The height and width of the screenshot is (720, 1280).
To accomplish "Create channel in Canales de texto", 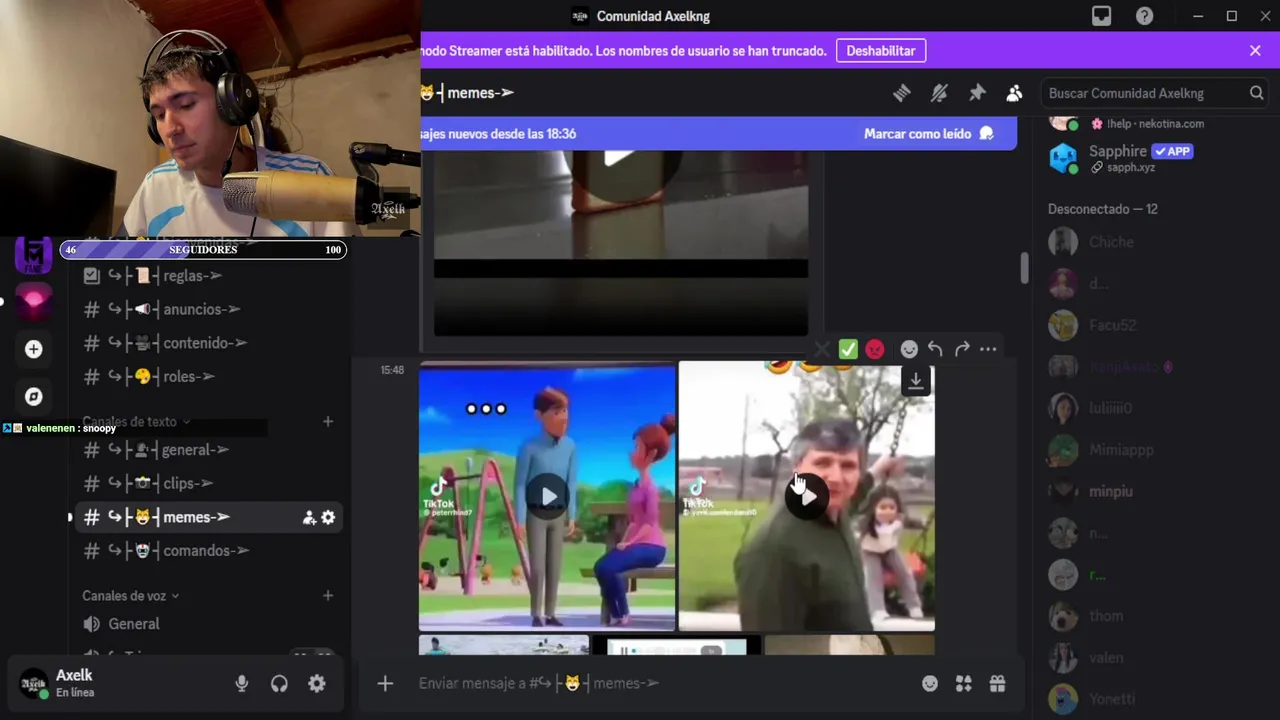I will point(327,422).
